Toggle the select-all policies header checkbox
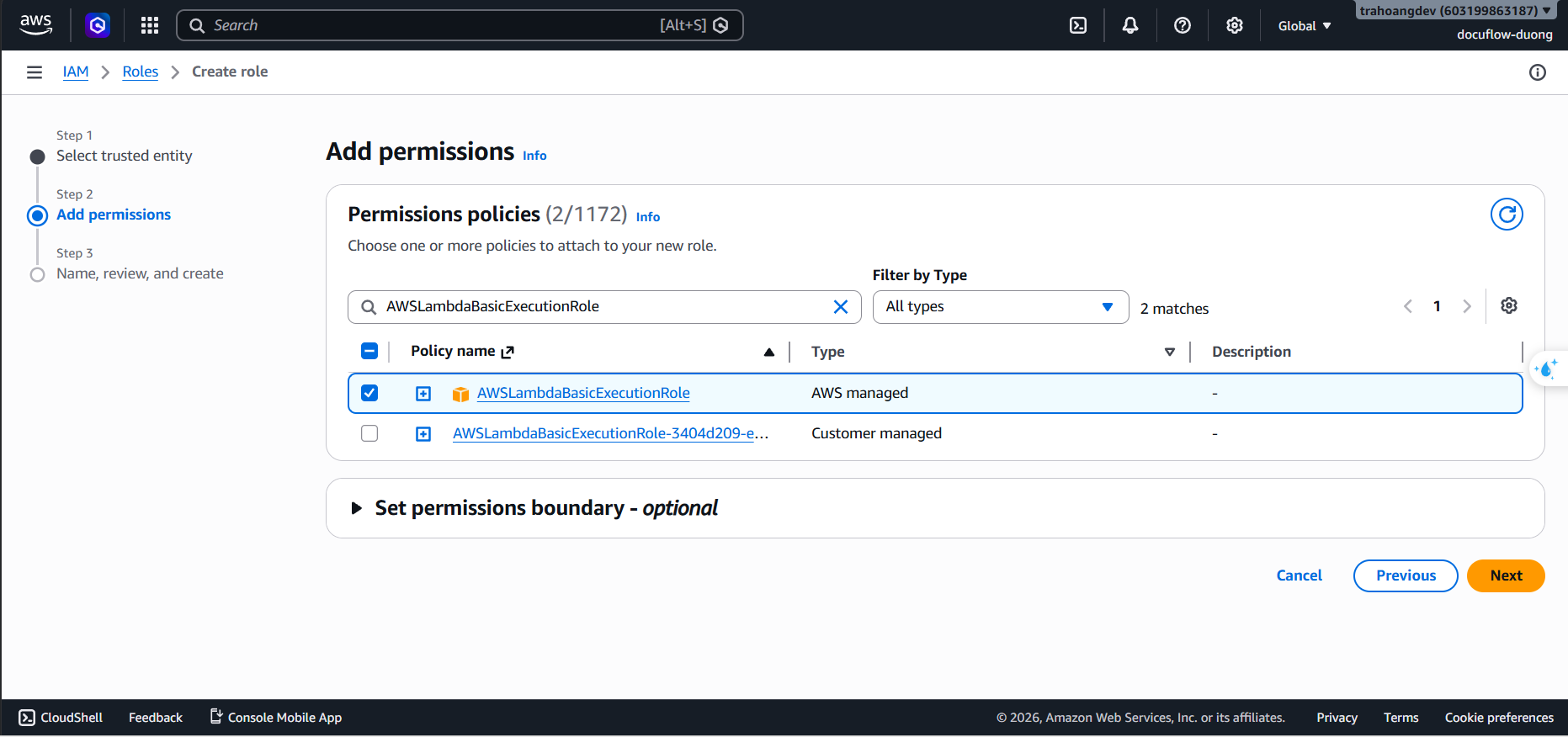 coord(369,351)
